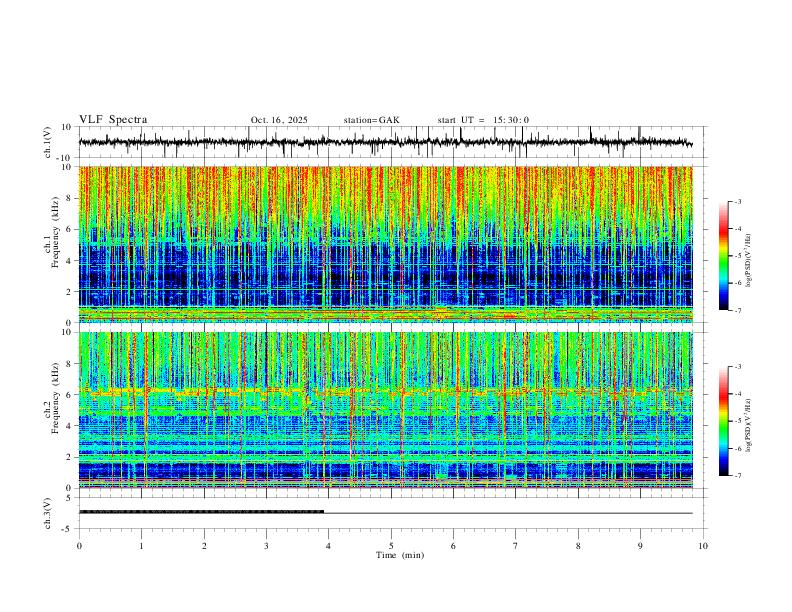
Task: Click the start UT 15:30:0 text
Action: click(x=483, y=120)
